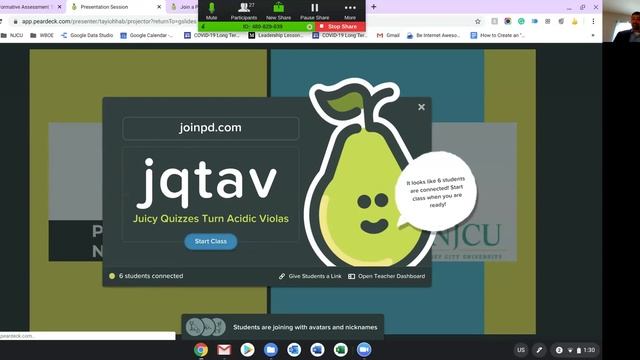Mute microphone in Zoom toolbar
640x360 pixels.
(211, 11)
